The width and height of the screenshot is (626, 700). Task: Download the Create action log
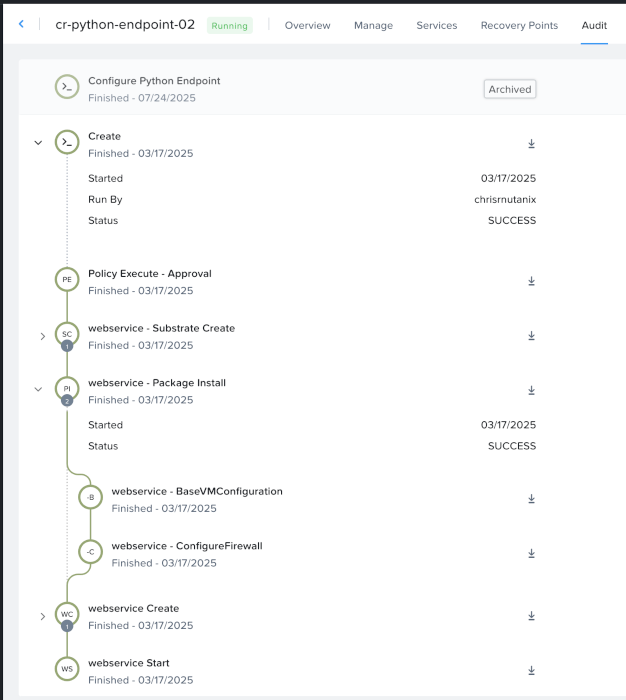[x=531, y=144]
